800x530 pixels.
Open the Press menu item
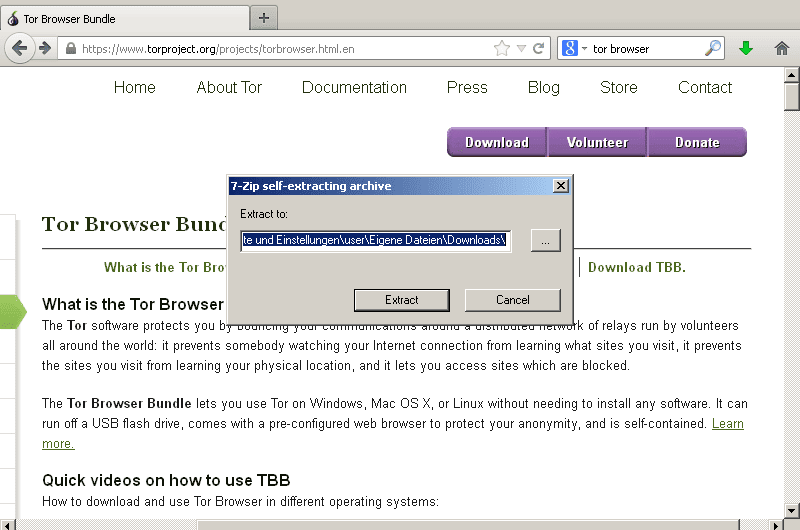pos(467,87)
